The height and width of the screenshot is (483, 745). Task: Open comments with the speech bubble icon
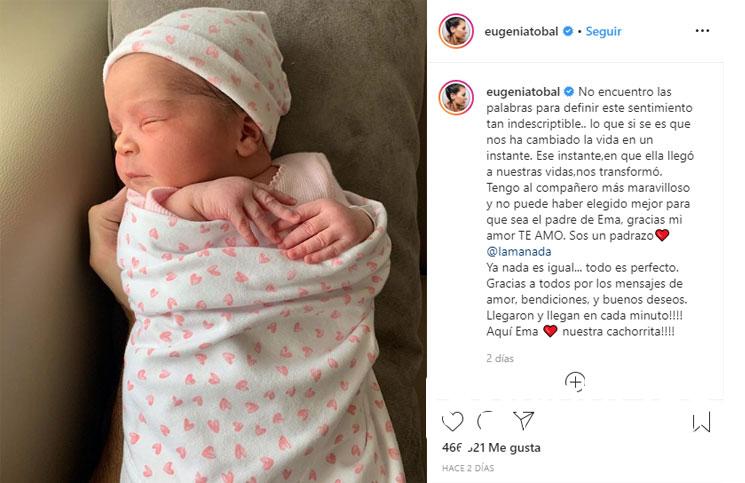(x=487, y=421)
